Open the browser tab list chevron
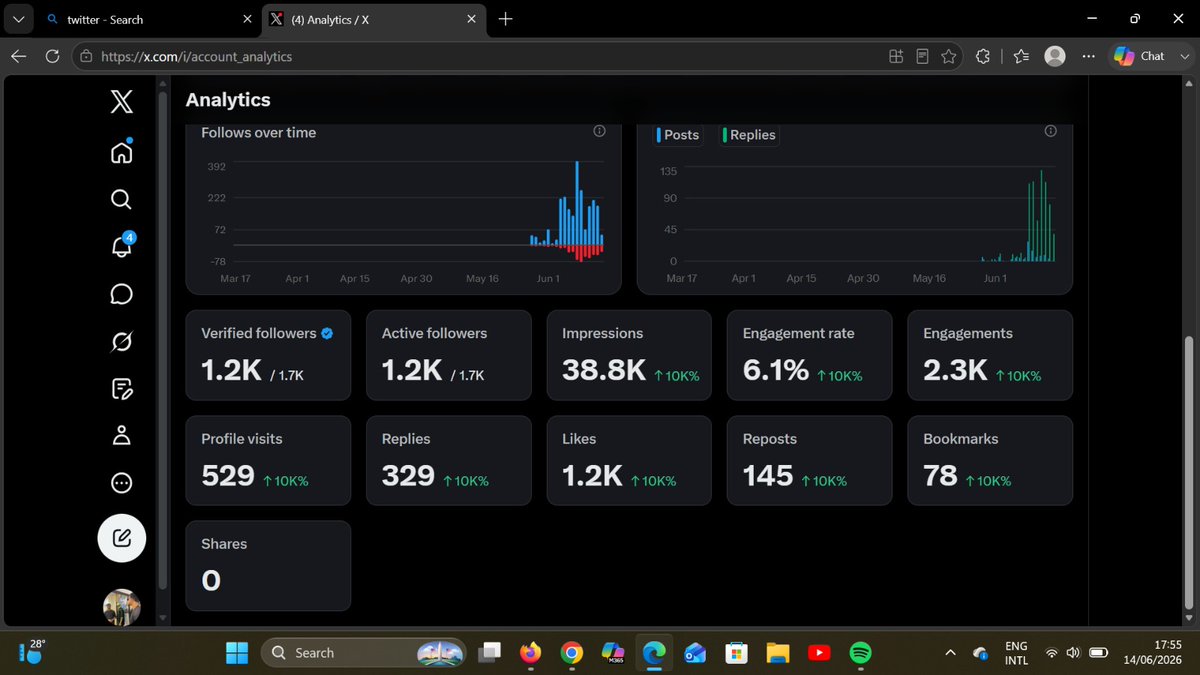 tap(18, 19)
